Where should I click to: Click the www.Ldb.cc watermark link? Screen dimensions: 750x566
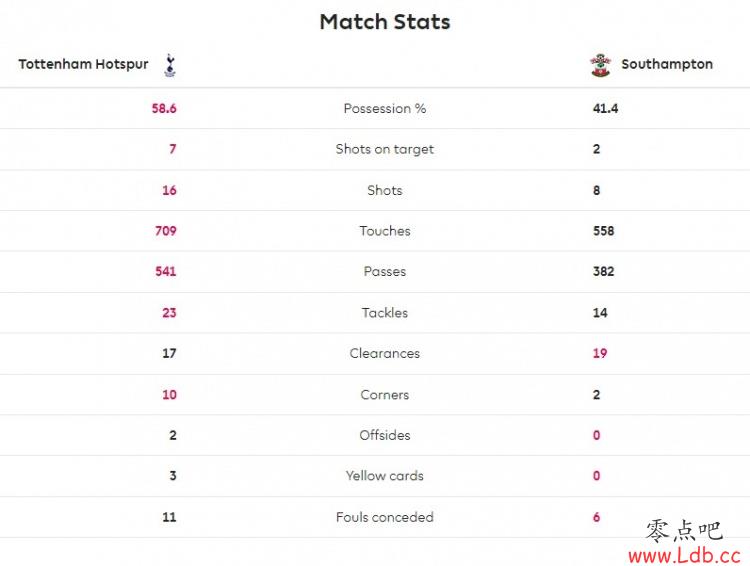685,555
